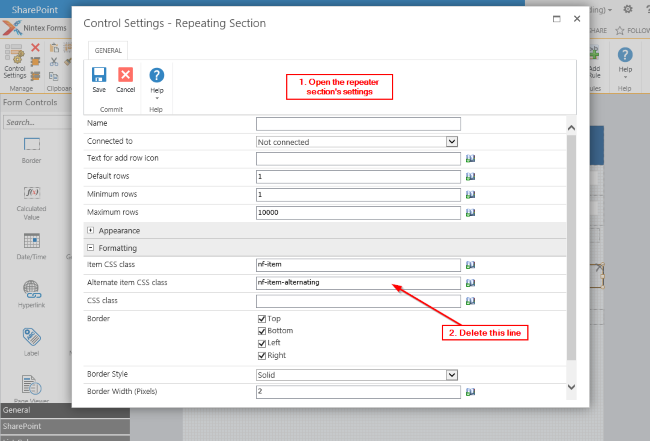Screen dimensions: 650x441
Task: Switch to the GENERAL tab
Action: coord(108,51)
